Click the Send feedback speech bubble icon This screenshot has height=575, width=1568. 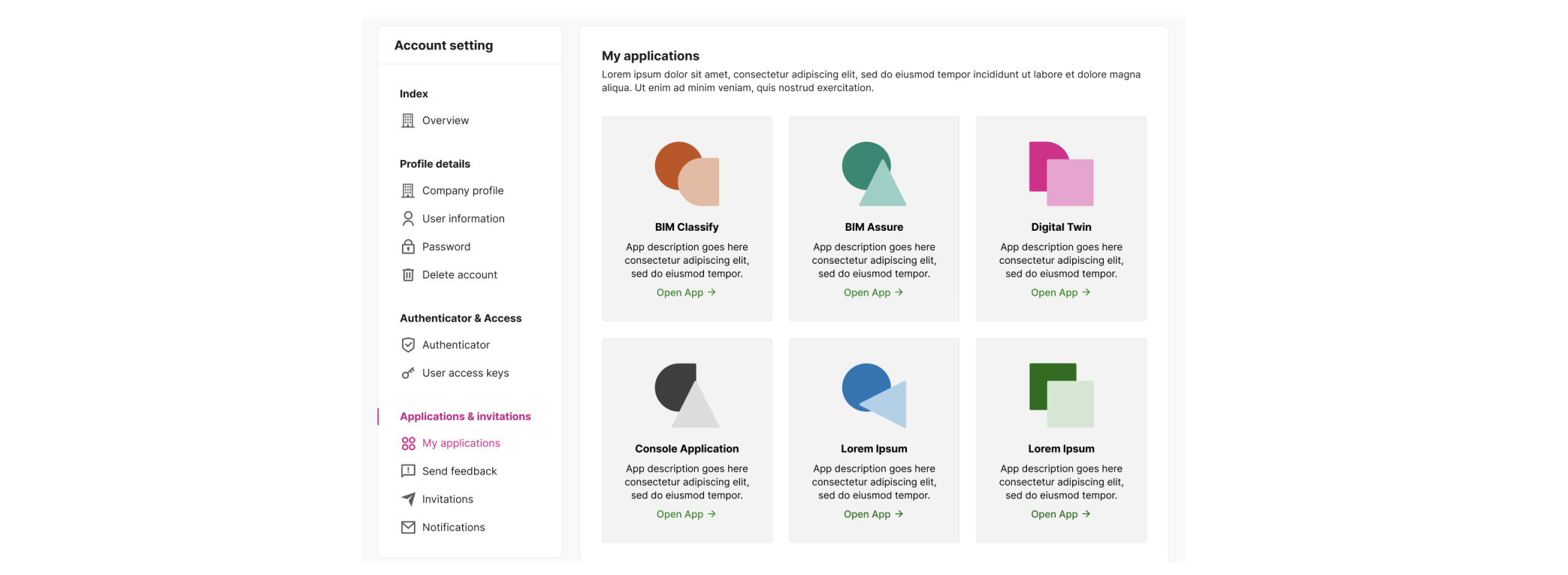408,471
